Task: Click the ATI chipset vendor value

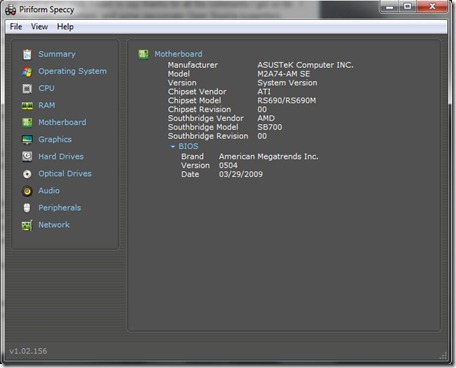Action: click(264, 92)
